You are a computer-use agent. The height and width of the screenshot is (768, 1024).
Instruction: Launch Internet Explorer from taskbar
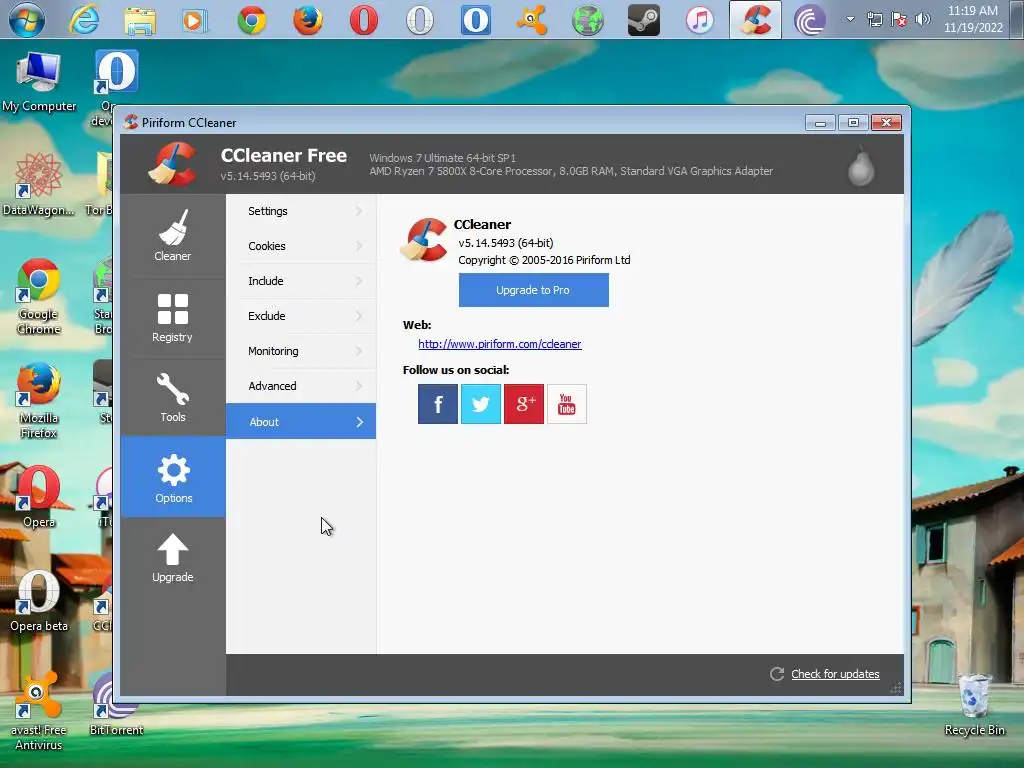click(x=84, y=20)
